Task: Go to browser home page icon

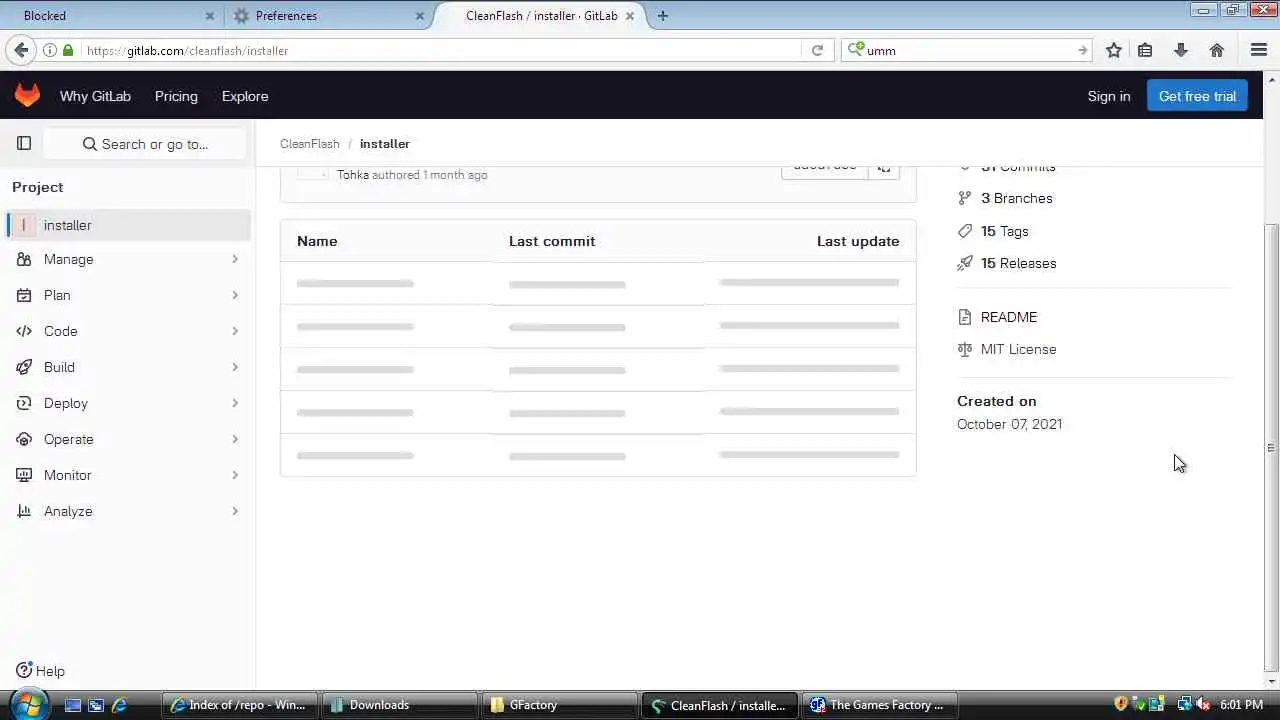Action: coord(1217,50)
